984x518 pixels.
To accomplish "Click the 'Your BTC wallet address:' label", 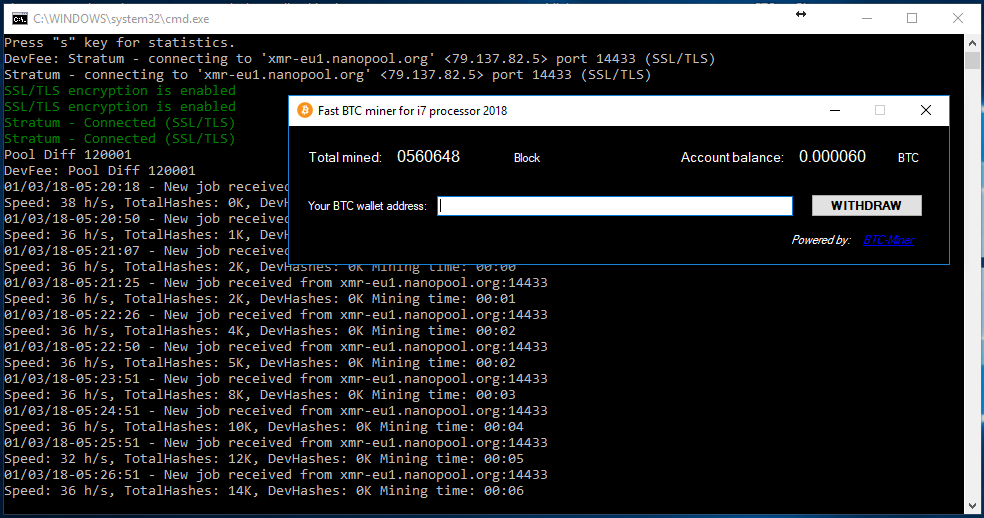I will click(x=367, y=206).
